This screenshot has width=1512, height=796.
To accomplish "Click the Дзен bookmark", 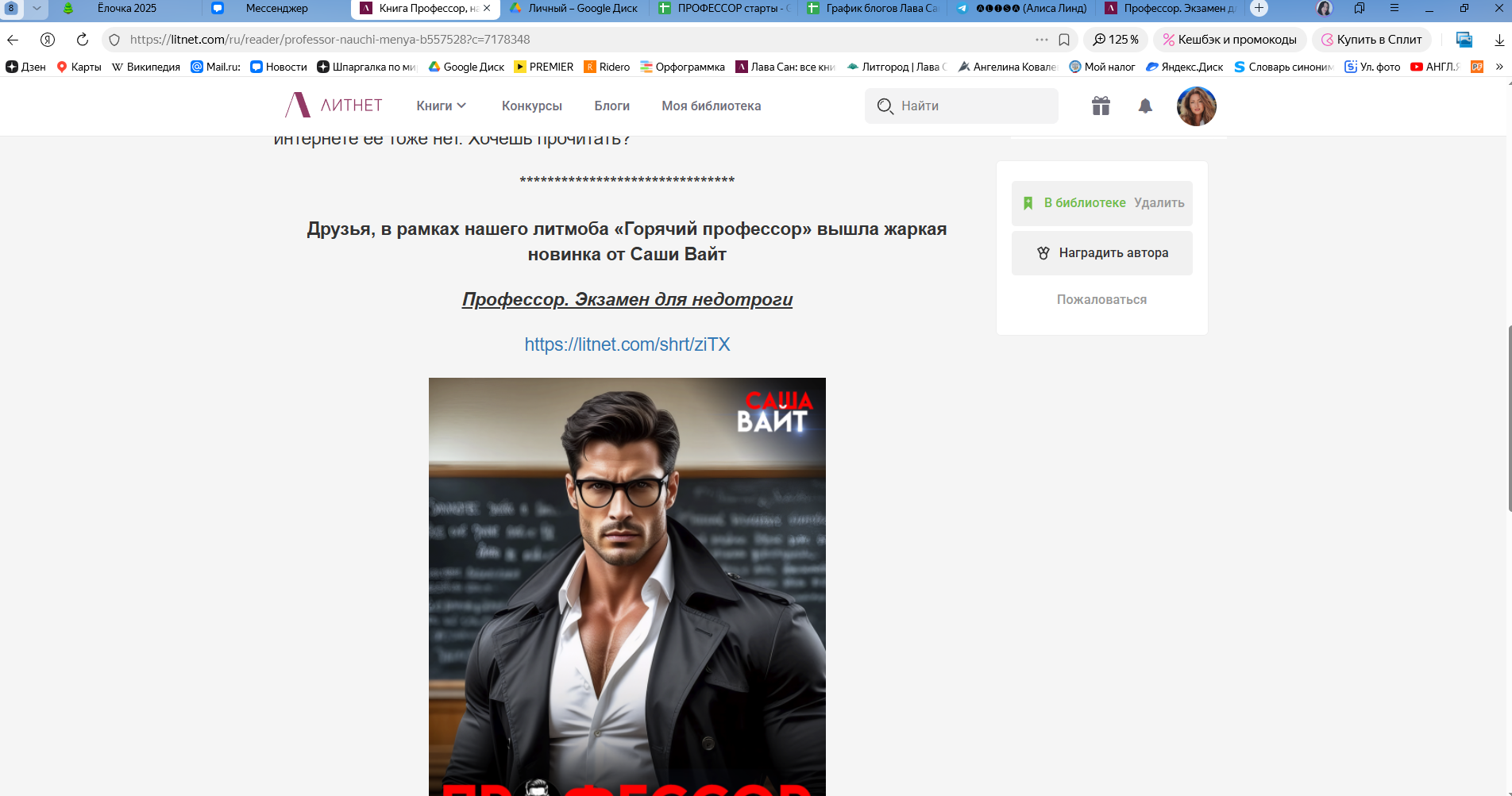I will (26, 67).
